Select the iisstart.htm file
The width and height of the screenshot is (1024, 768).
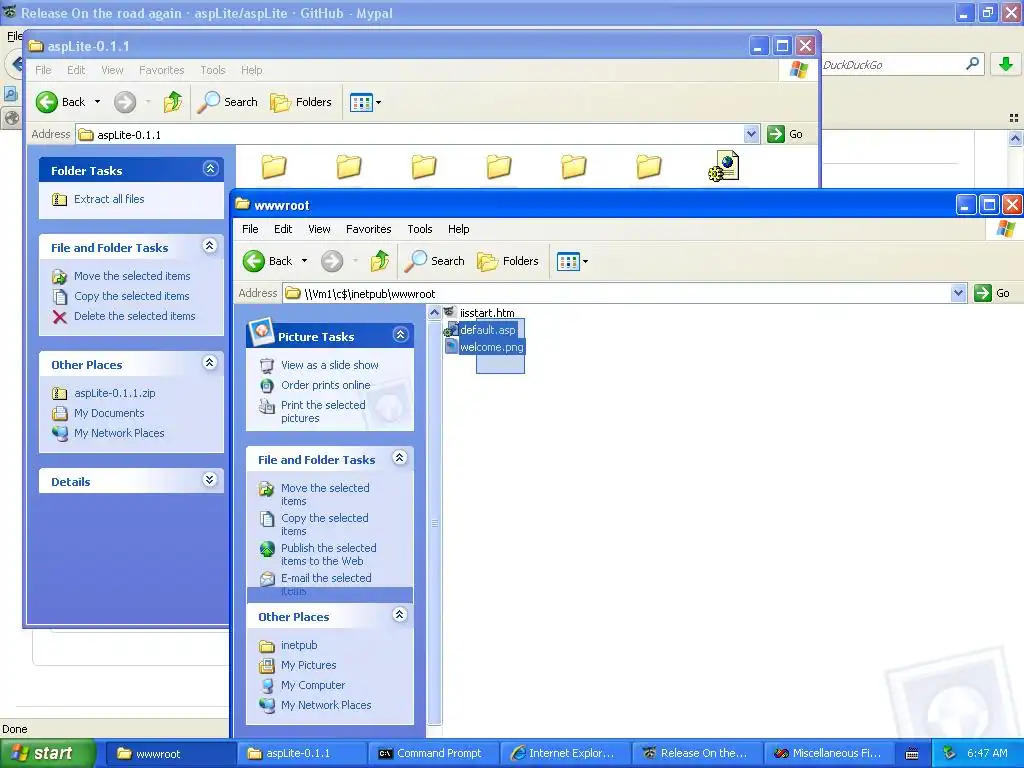tap(487, 313)
